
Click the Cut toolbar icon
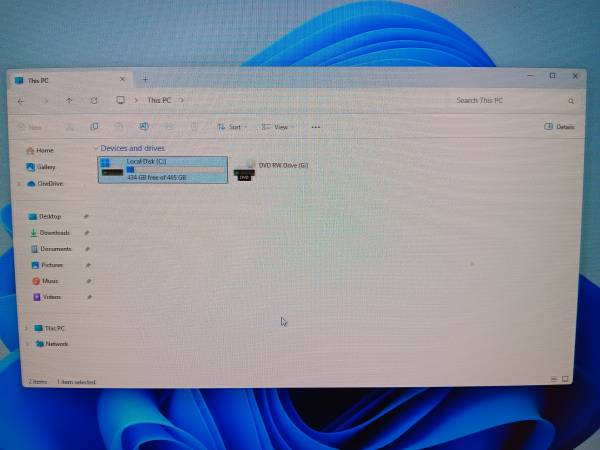[69, 127]
